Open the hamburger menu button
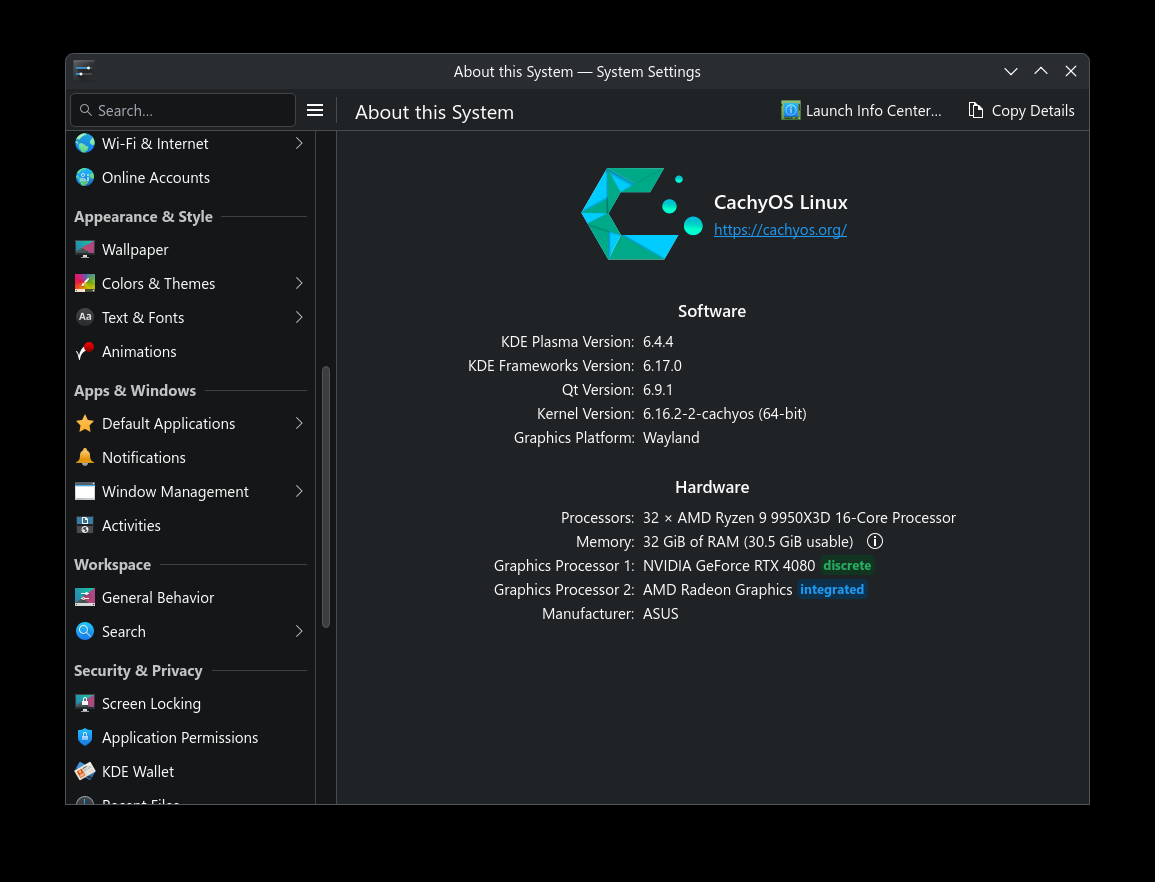 315,111
